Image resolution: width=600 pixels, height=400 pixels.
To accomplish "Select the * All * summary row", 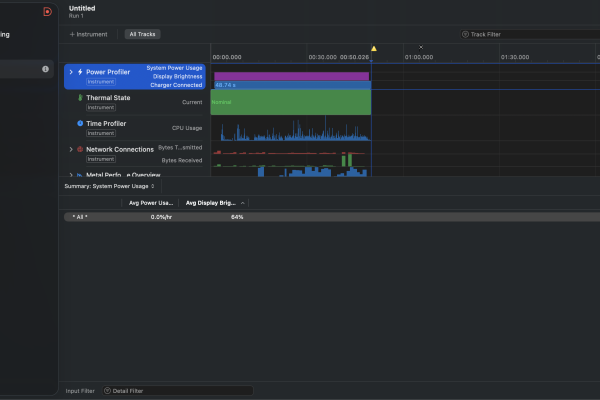I will click(x=80, y=216).
